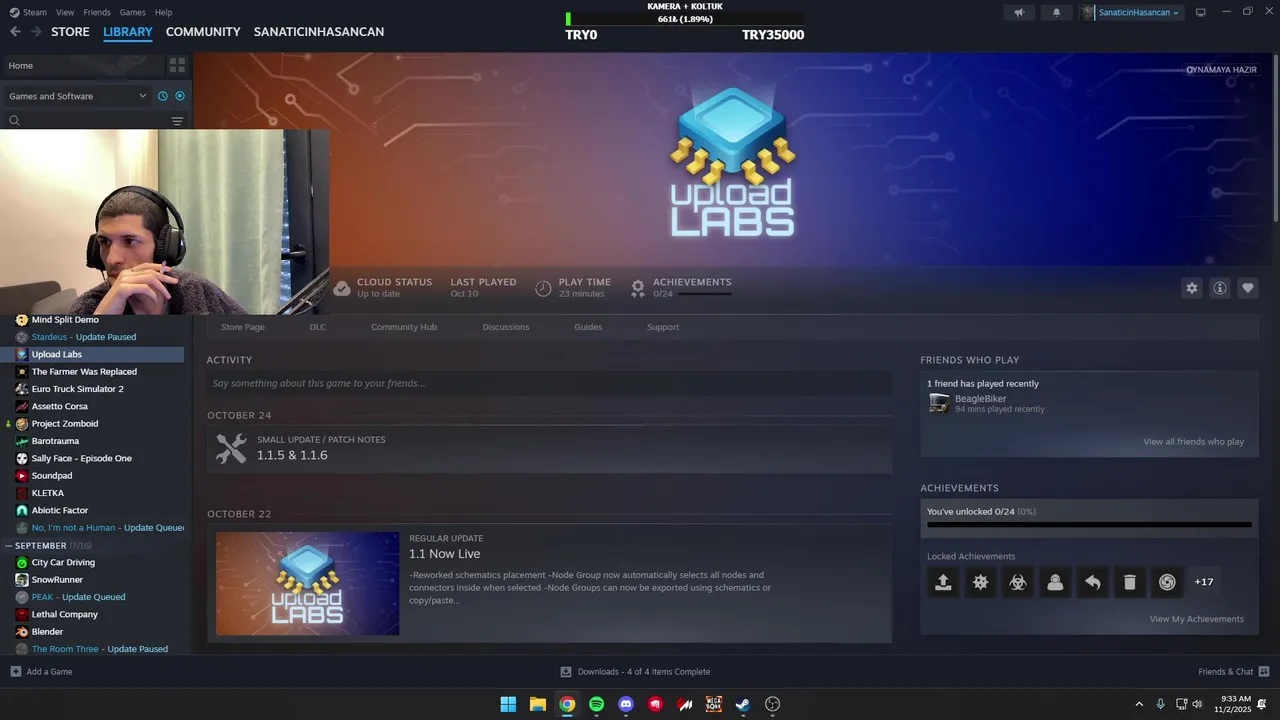
Task: Open Discord from the taskbar
Action: coord(626,704)
